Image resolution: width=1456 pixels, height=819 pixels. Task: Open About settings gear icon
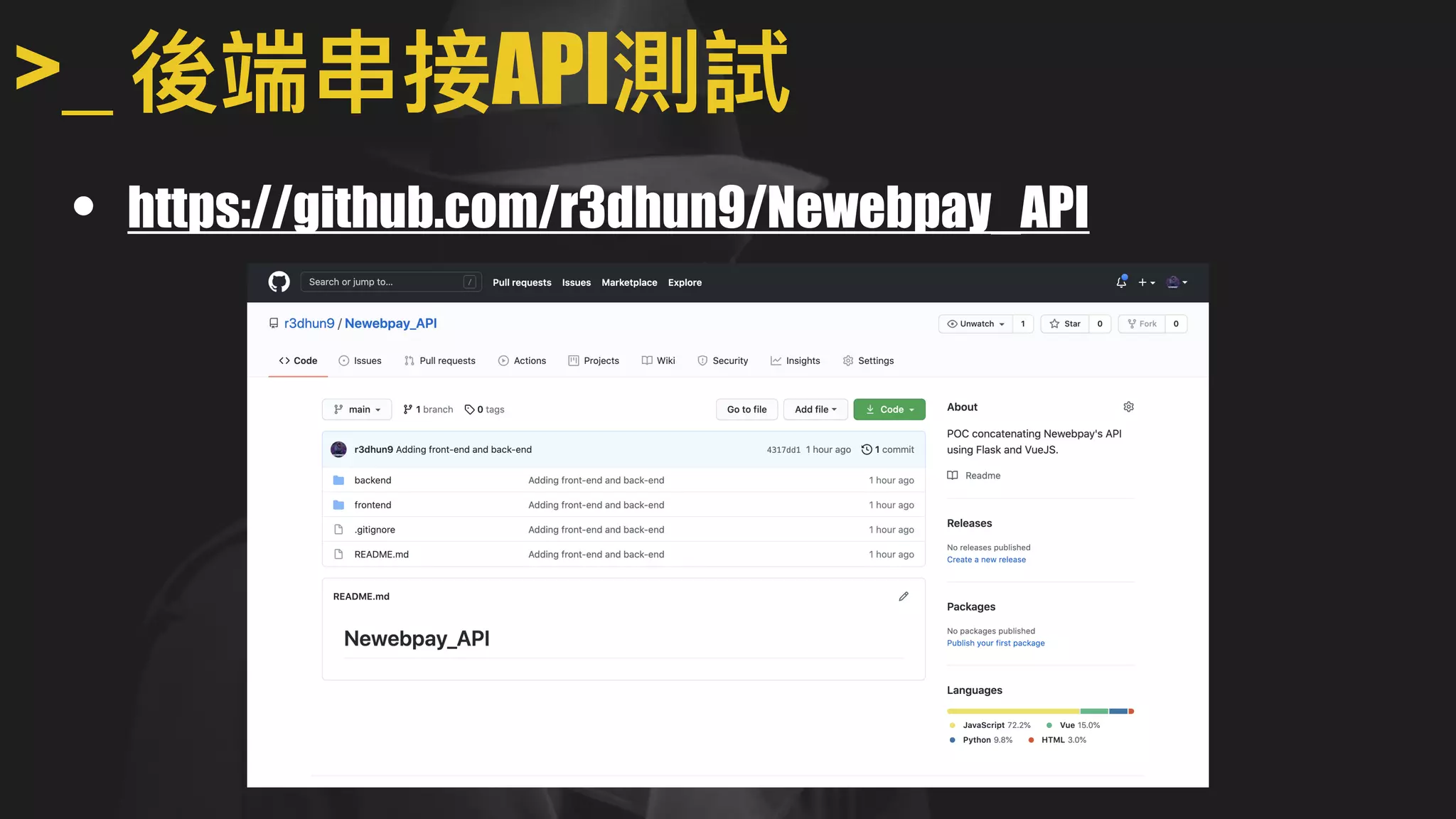(x=1128, y=407)
